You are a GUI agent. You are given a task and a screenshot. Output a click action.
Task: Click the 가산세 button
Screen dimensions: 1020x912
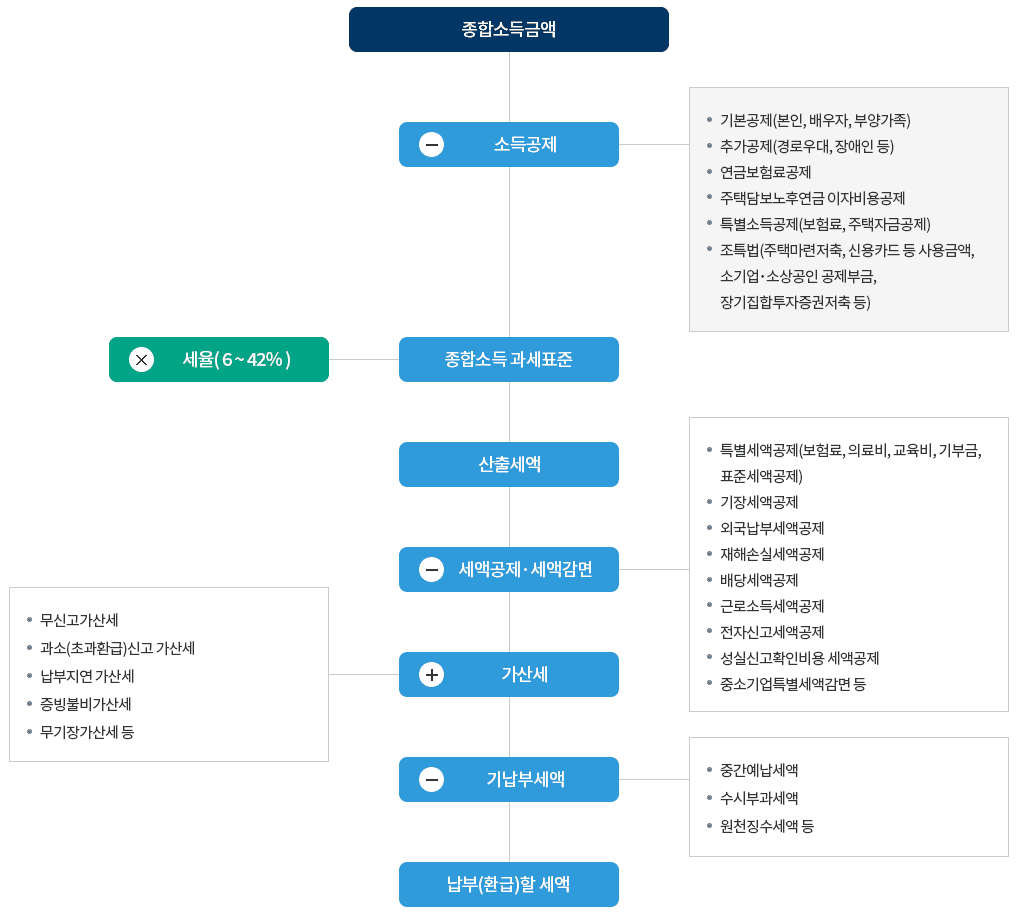coord(509,674)
